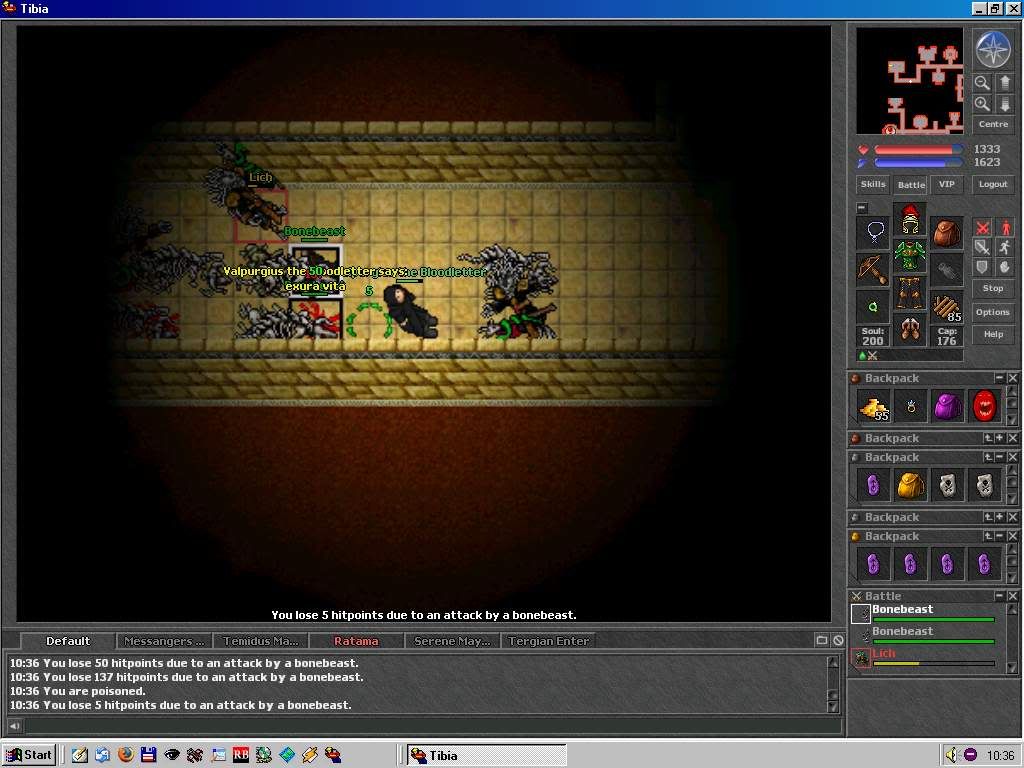Click the Centre minimap button

pyautogui.click(x=993, y=124)
